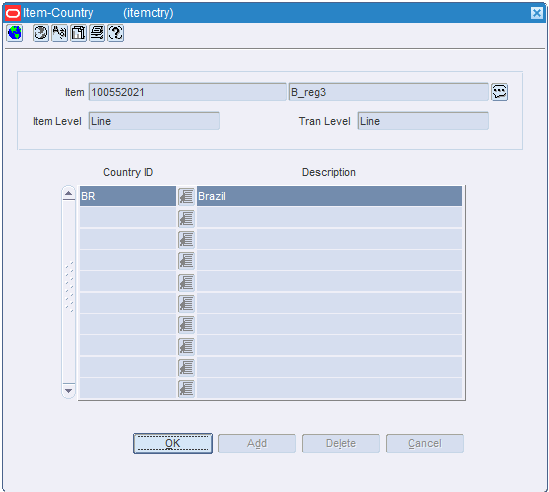Open list-of-values icon in second table row
This screenshot has width=549, height=492.
coord(186,218)
